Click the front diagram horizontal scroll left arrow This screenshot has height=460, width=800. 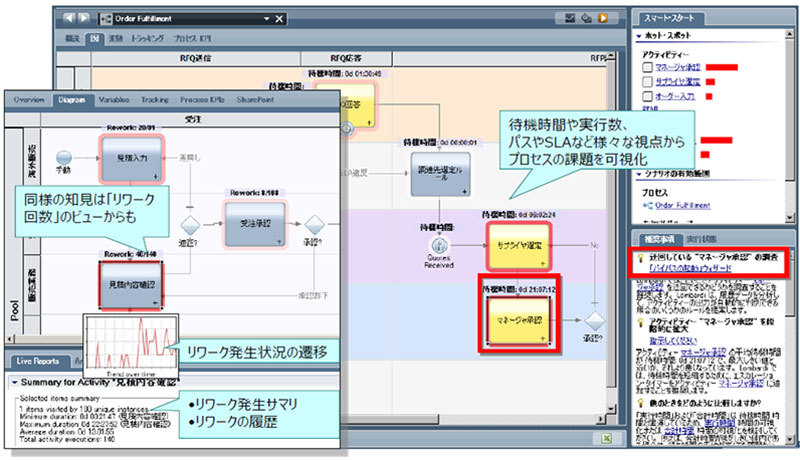[x=9, y=339]
